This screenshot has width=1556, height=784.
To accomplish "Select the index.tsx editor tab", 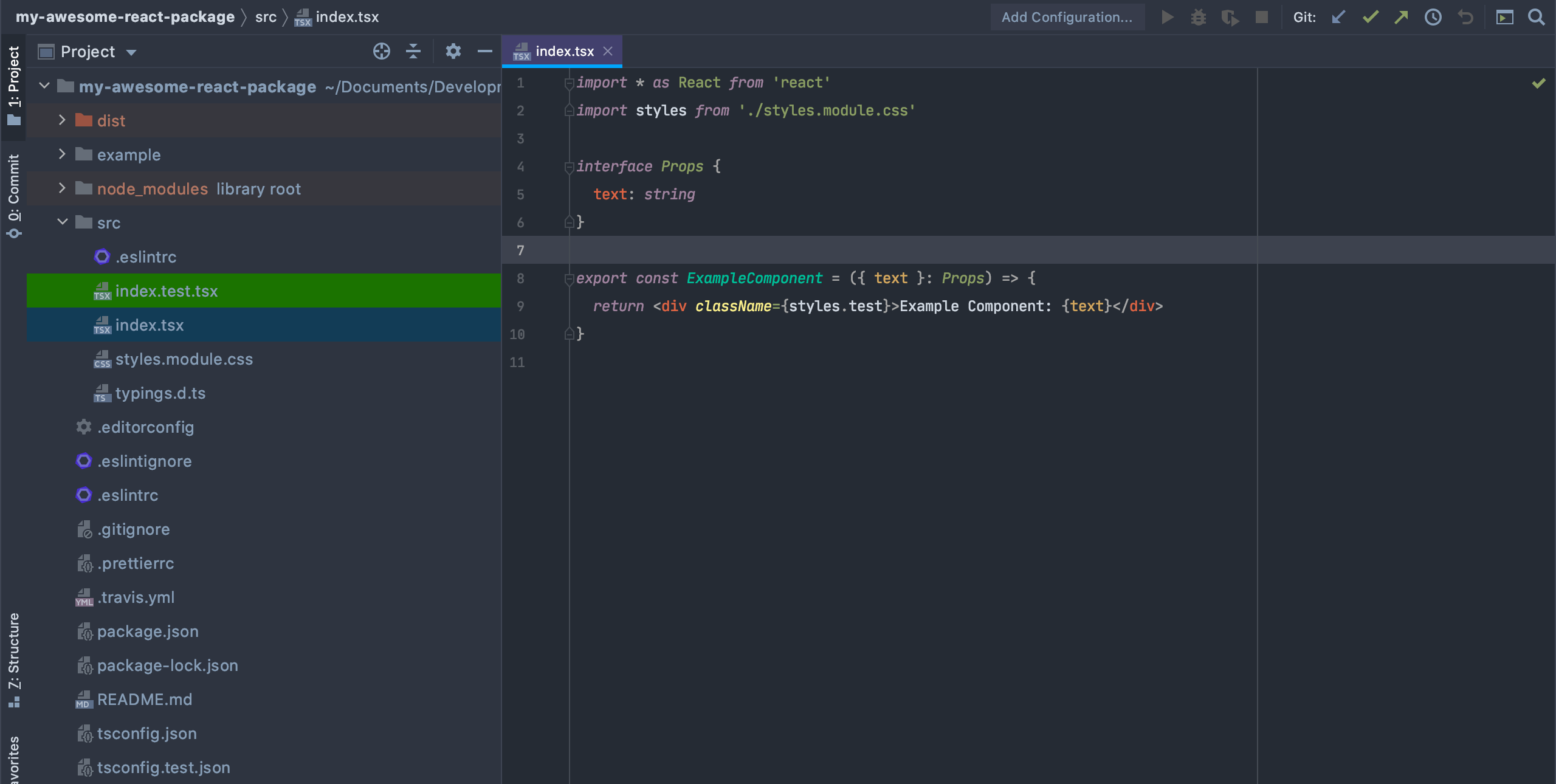I will point(564,52).
